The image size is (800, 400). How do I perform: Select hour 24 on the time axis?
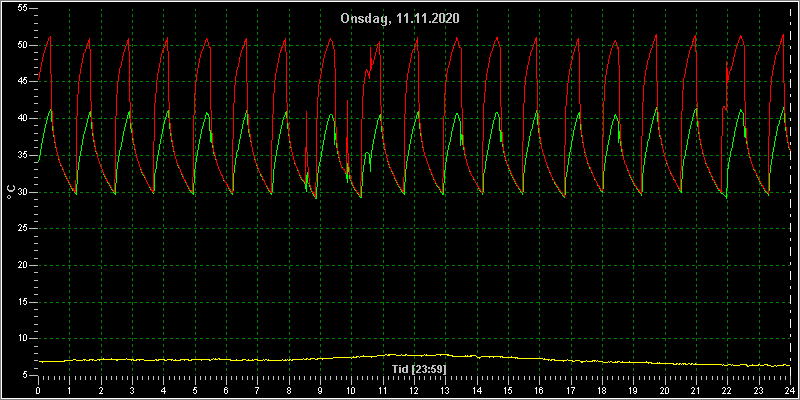point(790,389)
